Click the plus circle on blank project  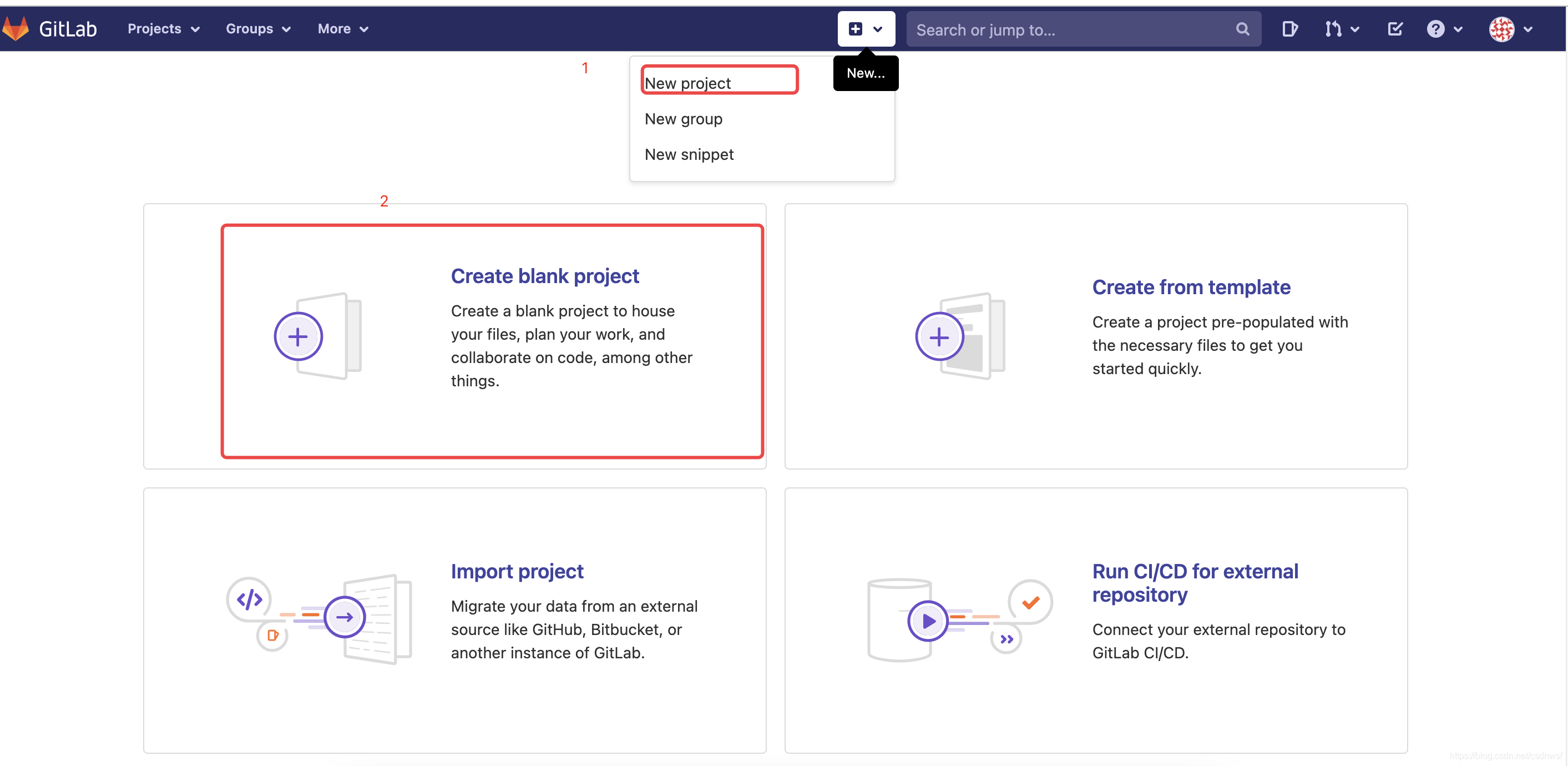coord(297,337)
